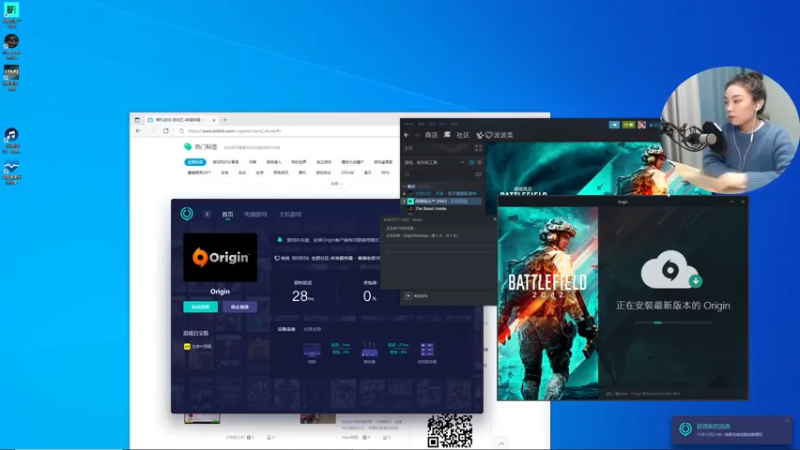Image resolution: width=800 pixels, height=450 pixels.
Task: Click the Steam user avatar thumbnail
Action: 641,124
